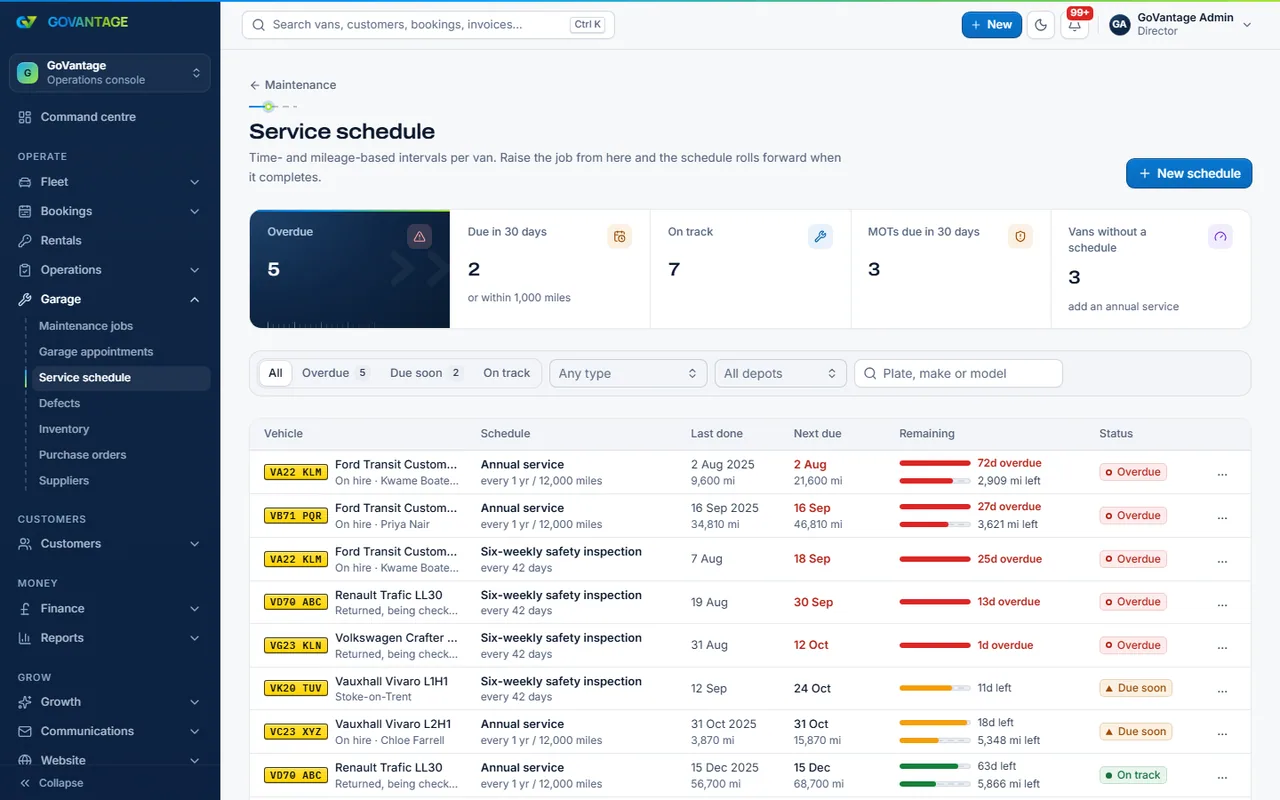Open the Any type dropdown

pyautogui.click(x=628, y=373)
